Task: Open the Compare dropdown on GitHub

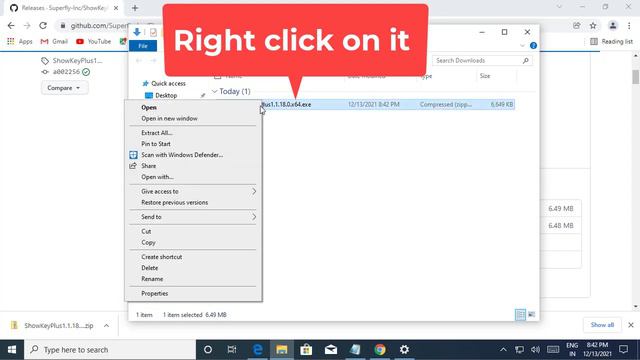Action: pyautogui.click(x=64, y=88)
